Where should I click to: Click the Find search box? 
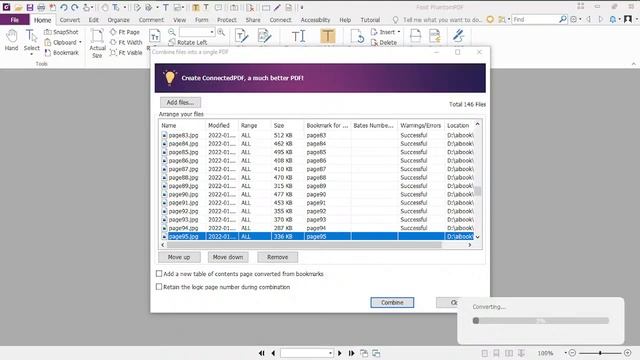pos(535,19)
